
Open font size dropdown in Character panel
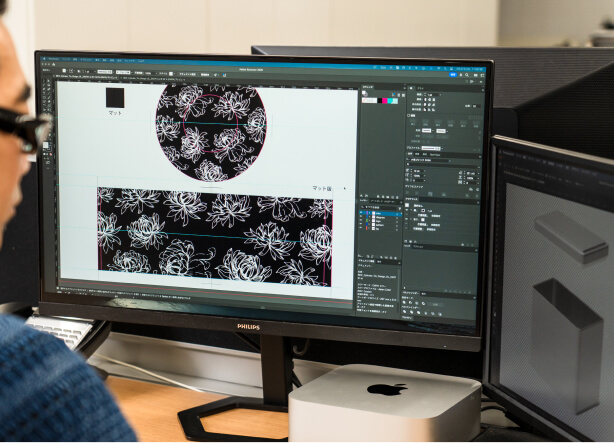click(425, 171)
